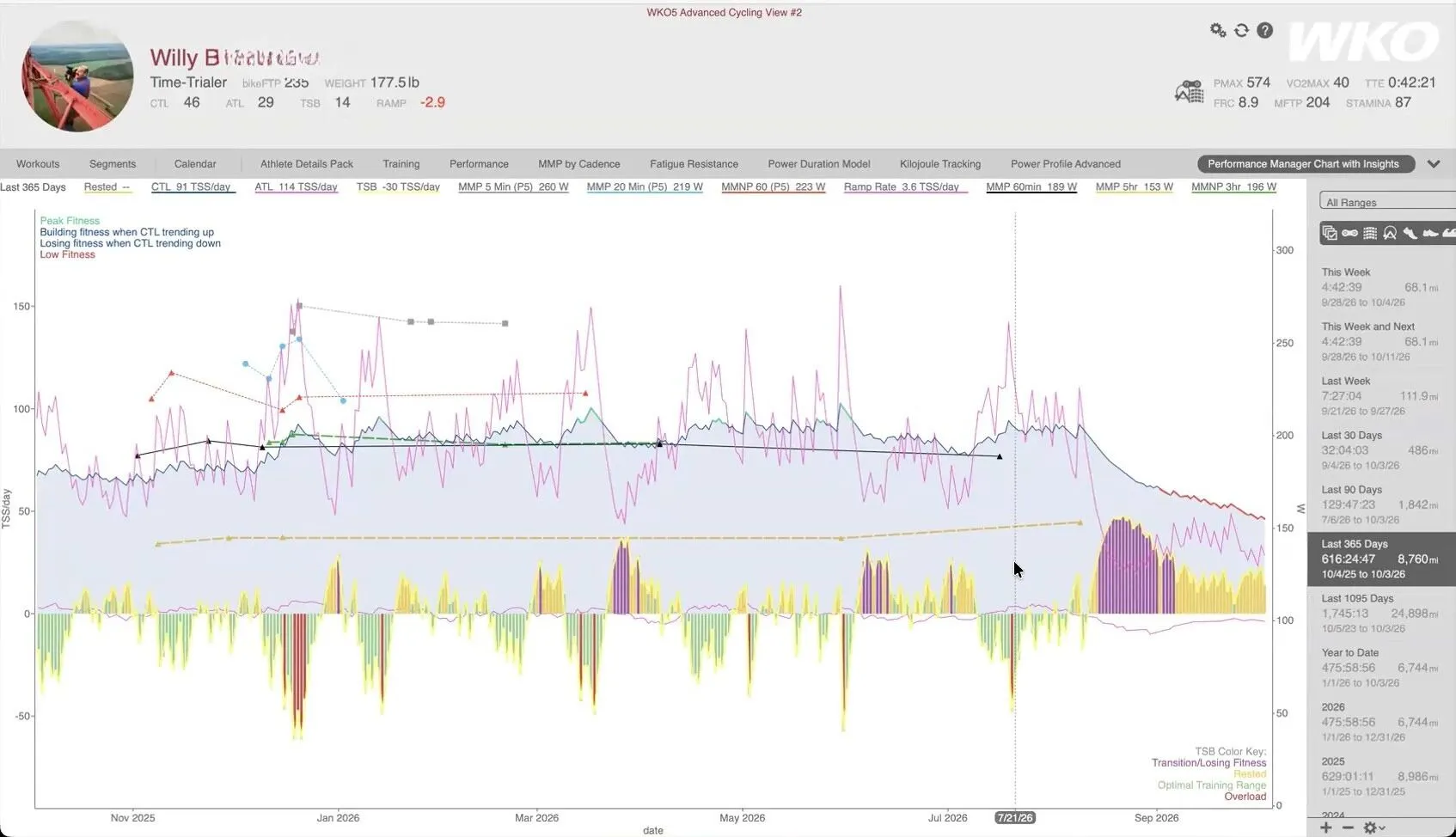Open Athlete Details Pack tab
1456x837 pixels.
tap(307, 164)
